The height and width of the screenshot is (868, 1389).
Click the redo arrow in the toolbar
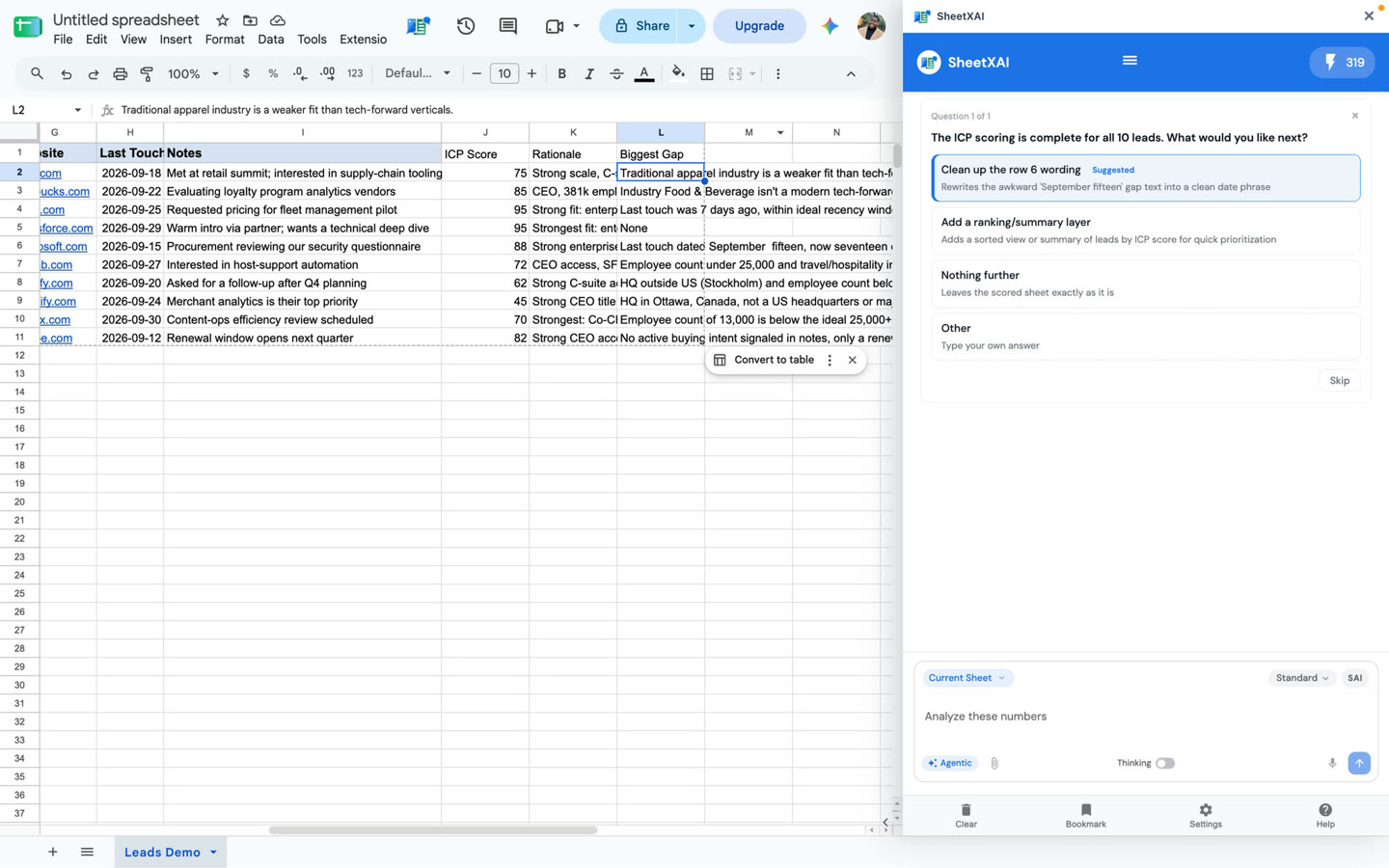[x=94, y=74]
